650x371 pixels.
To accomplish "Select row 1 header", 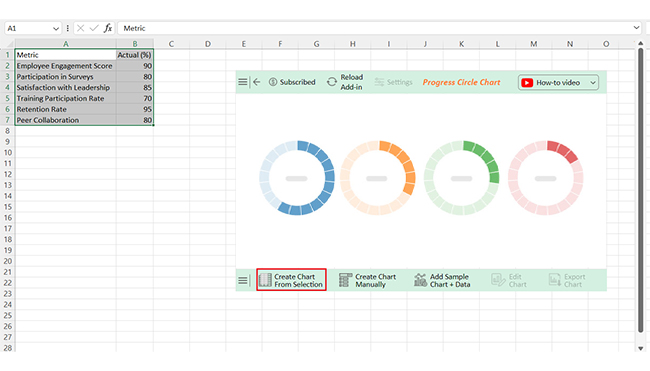I will point(7,55).
